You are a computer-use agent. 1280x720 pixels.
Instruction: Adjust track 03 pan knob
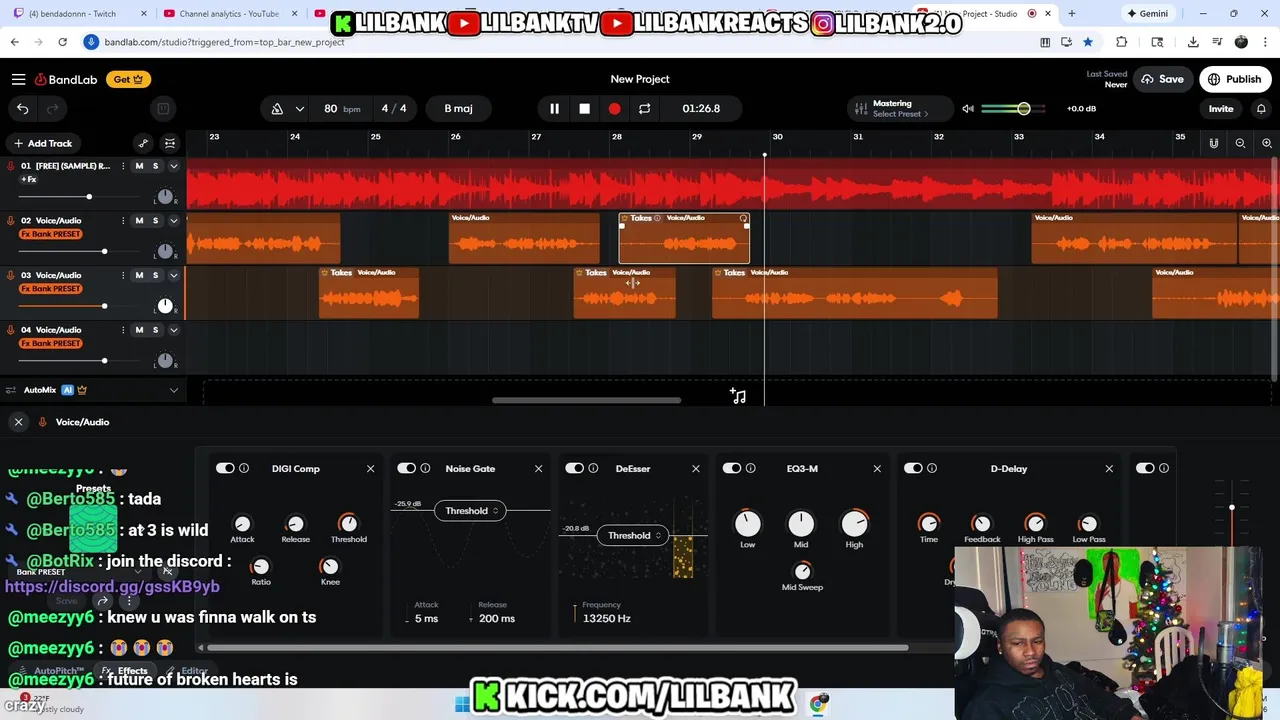(x=165, y=305)
